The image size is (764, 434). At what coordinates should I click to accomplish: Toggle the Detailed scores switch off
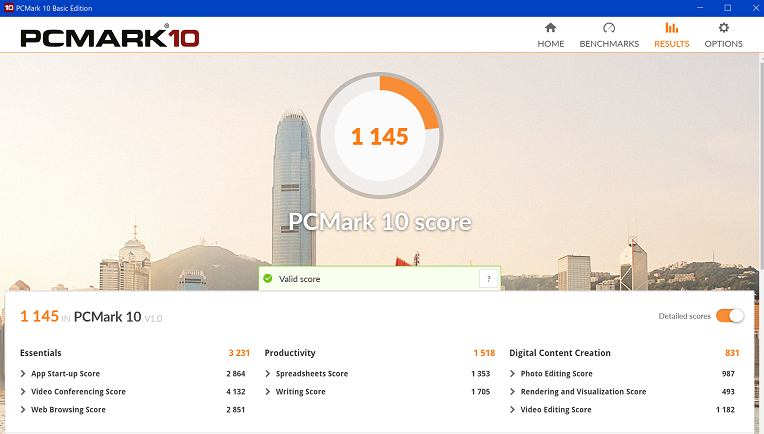tap(729, 316)
